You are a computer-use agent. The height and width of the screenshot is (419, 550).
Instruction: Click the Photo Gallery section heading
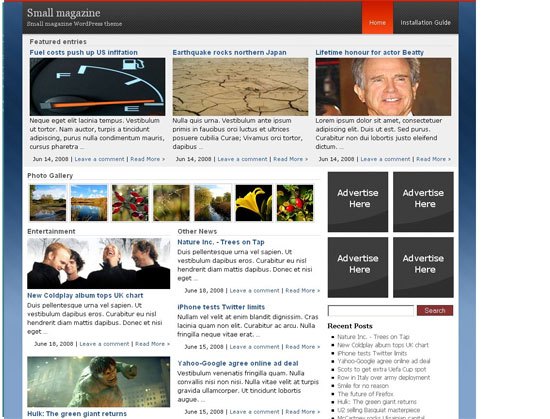click(x=50, y=176)
